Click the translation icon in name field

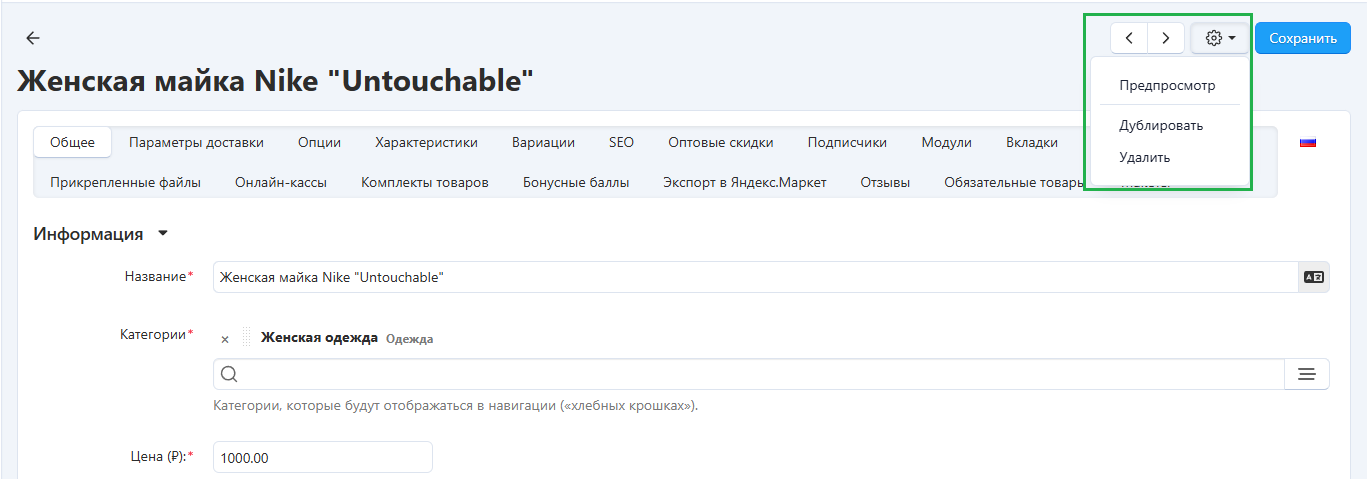click(x=1314, y=277)
